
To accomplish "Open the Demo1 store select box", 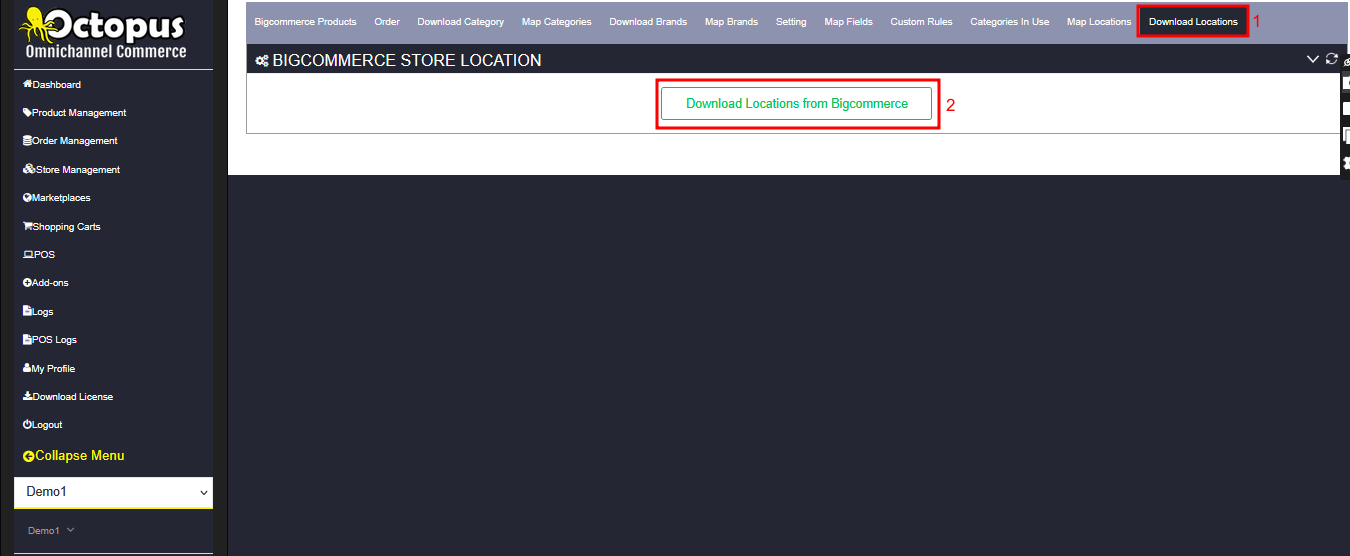I will point(113,492).
